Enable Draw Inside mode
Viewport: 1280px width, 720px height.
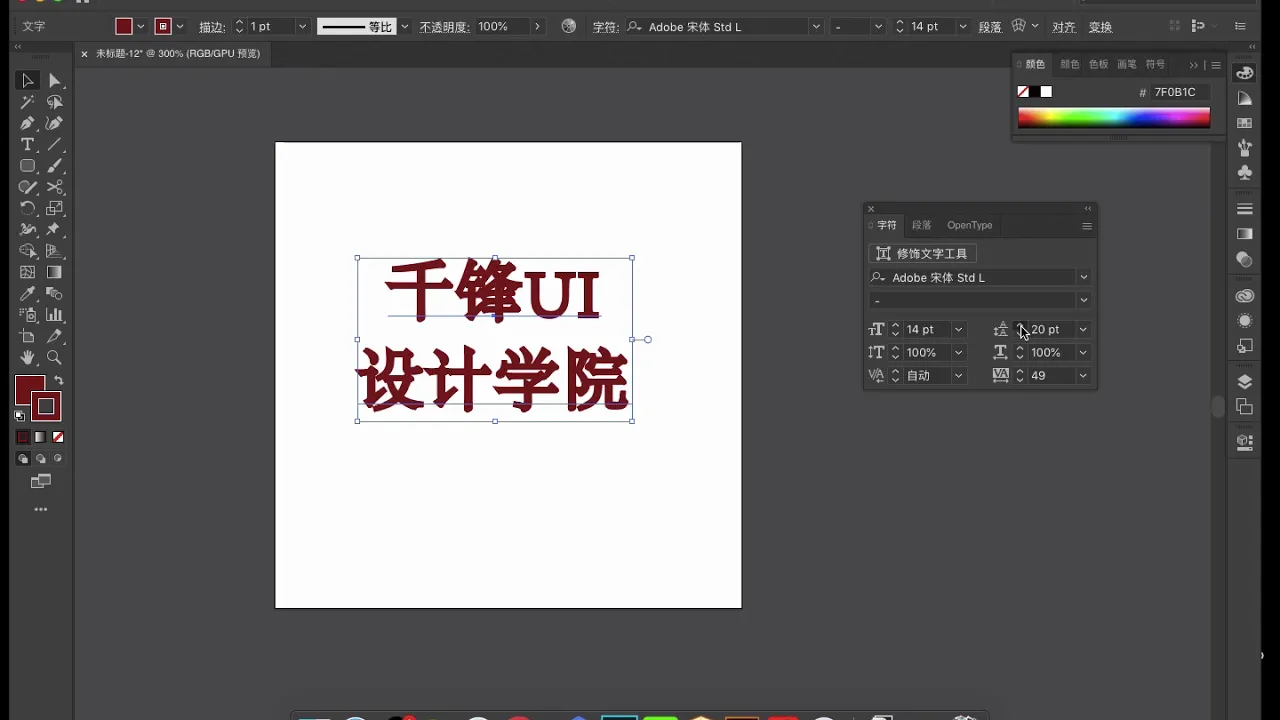tap(58, 459)
